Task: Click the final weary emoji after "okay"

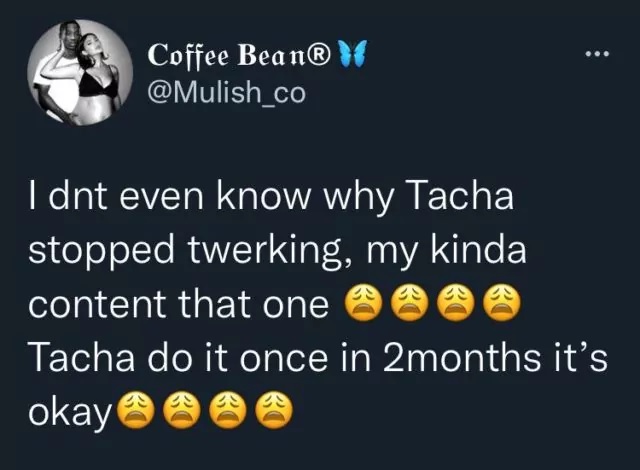Action: coord(273,408)
